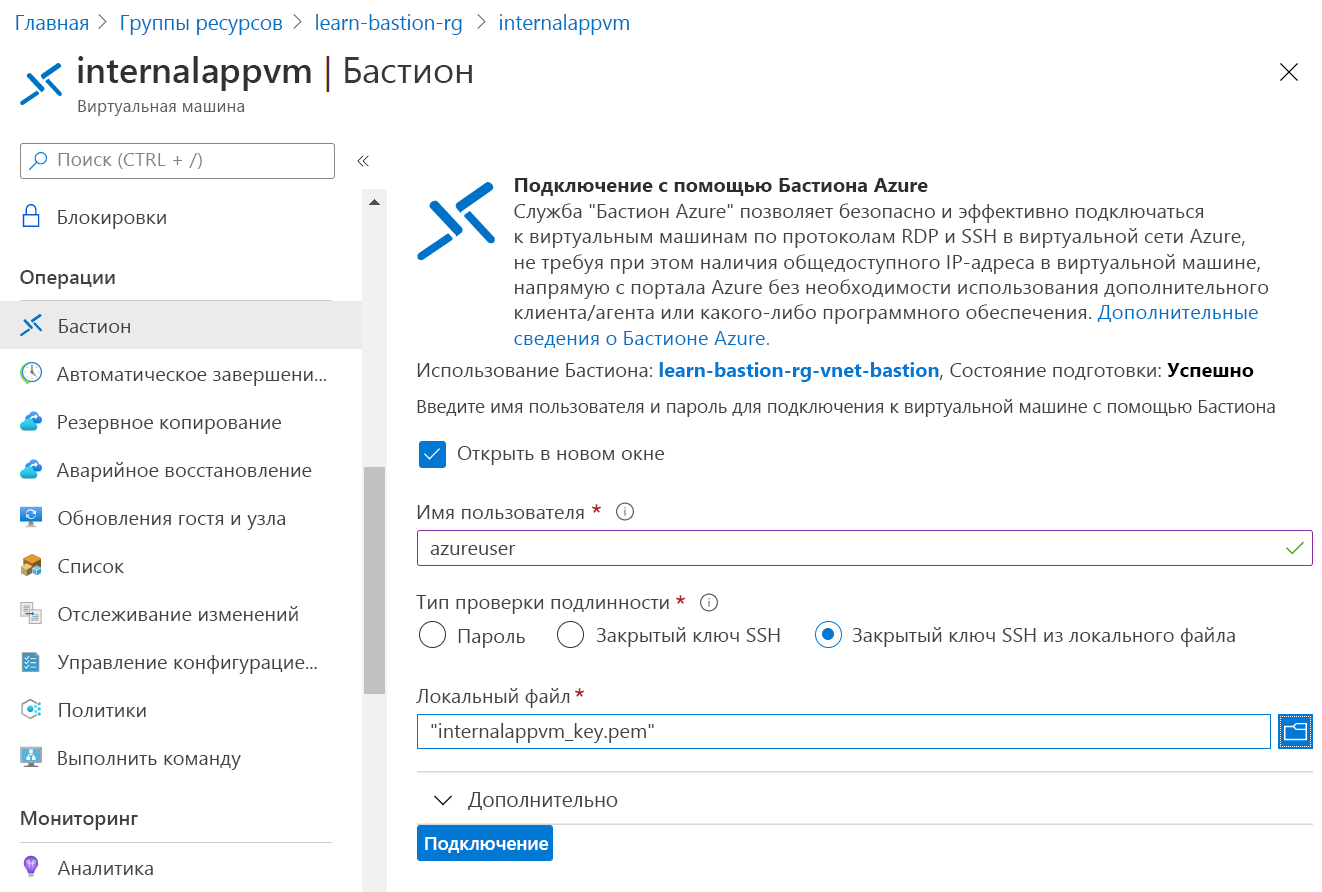This screenshot has height=892, width=1322.
Task: Click the Выполнить команду icon
Action: click(x=31, y=758)
